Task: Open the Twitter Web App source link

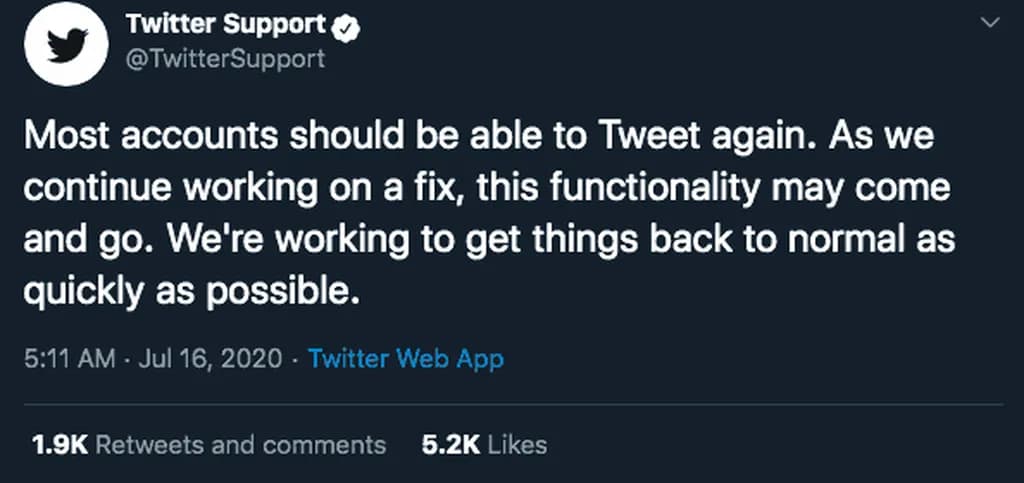Action: (x=406, y=359)
